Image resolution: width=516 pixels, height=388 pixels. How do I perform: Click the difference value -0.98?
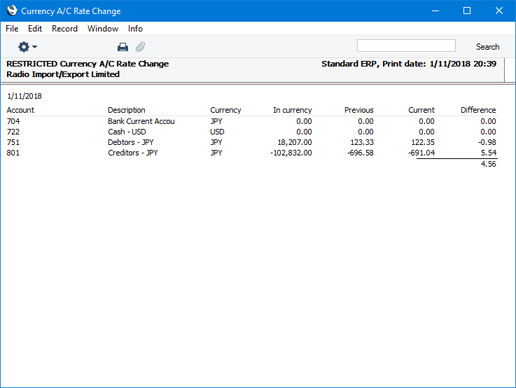coord(487,142)
